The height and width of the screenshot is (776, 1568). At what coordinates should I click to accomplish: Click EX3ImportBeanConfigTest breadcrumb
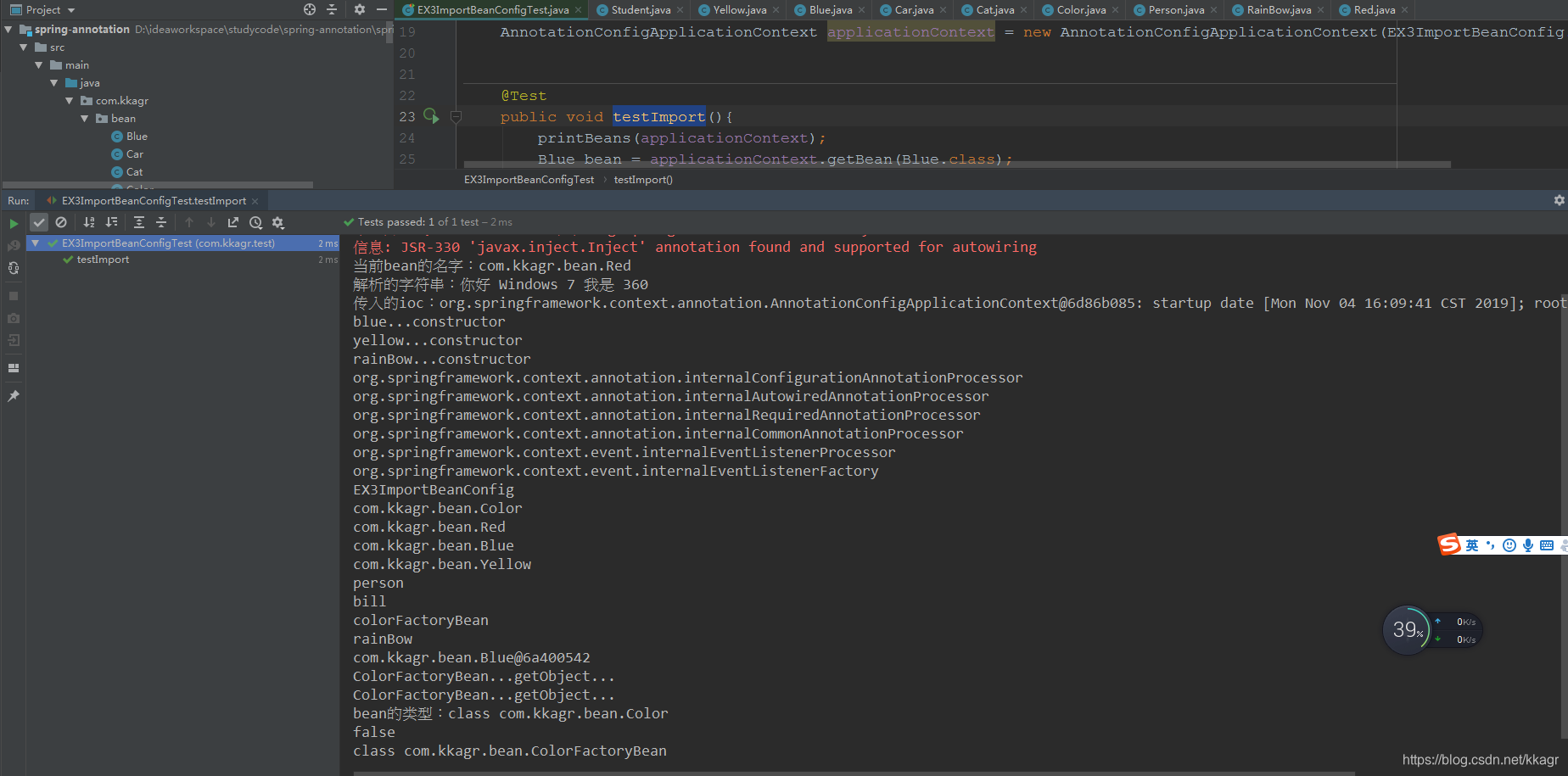click(529, 180)
